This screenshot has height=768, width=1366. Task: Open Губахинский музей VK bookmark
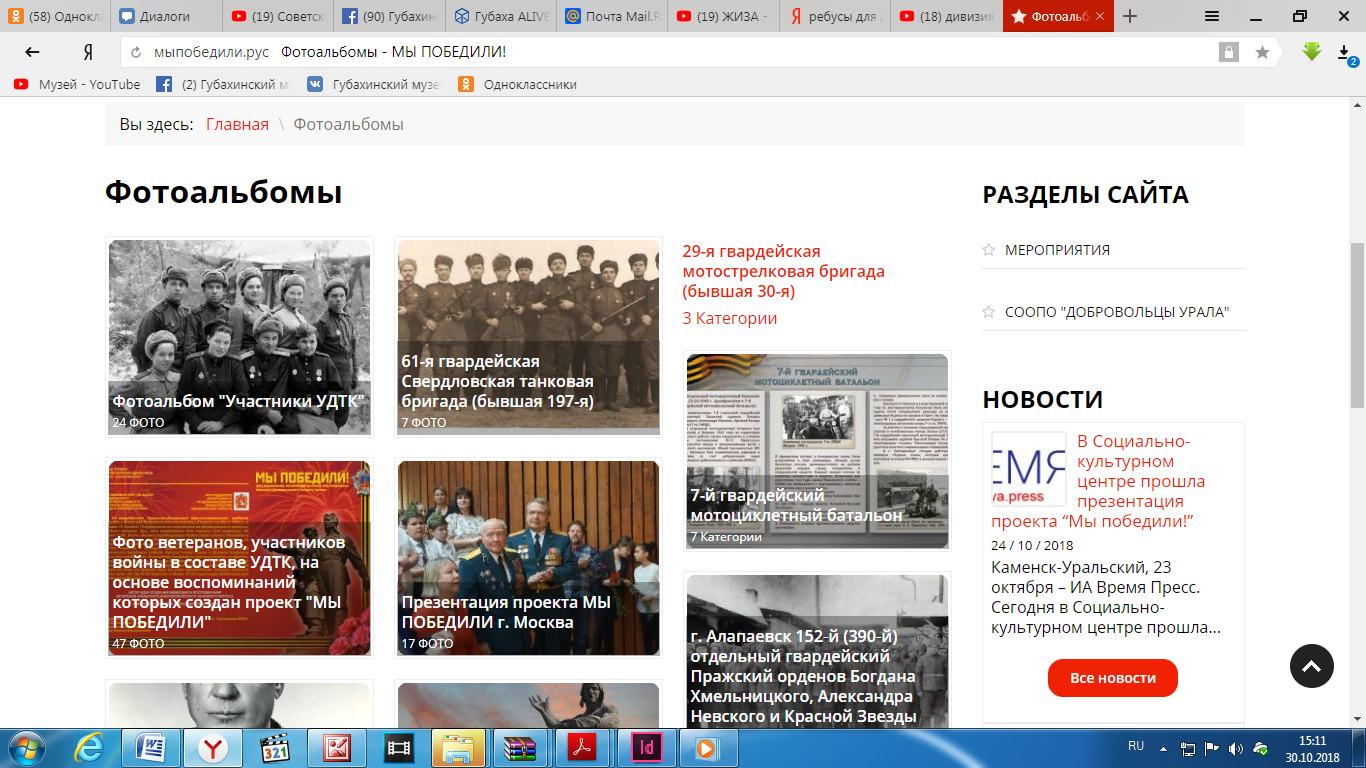pyautogui.click(x=374, y=85)
